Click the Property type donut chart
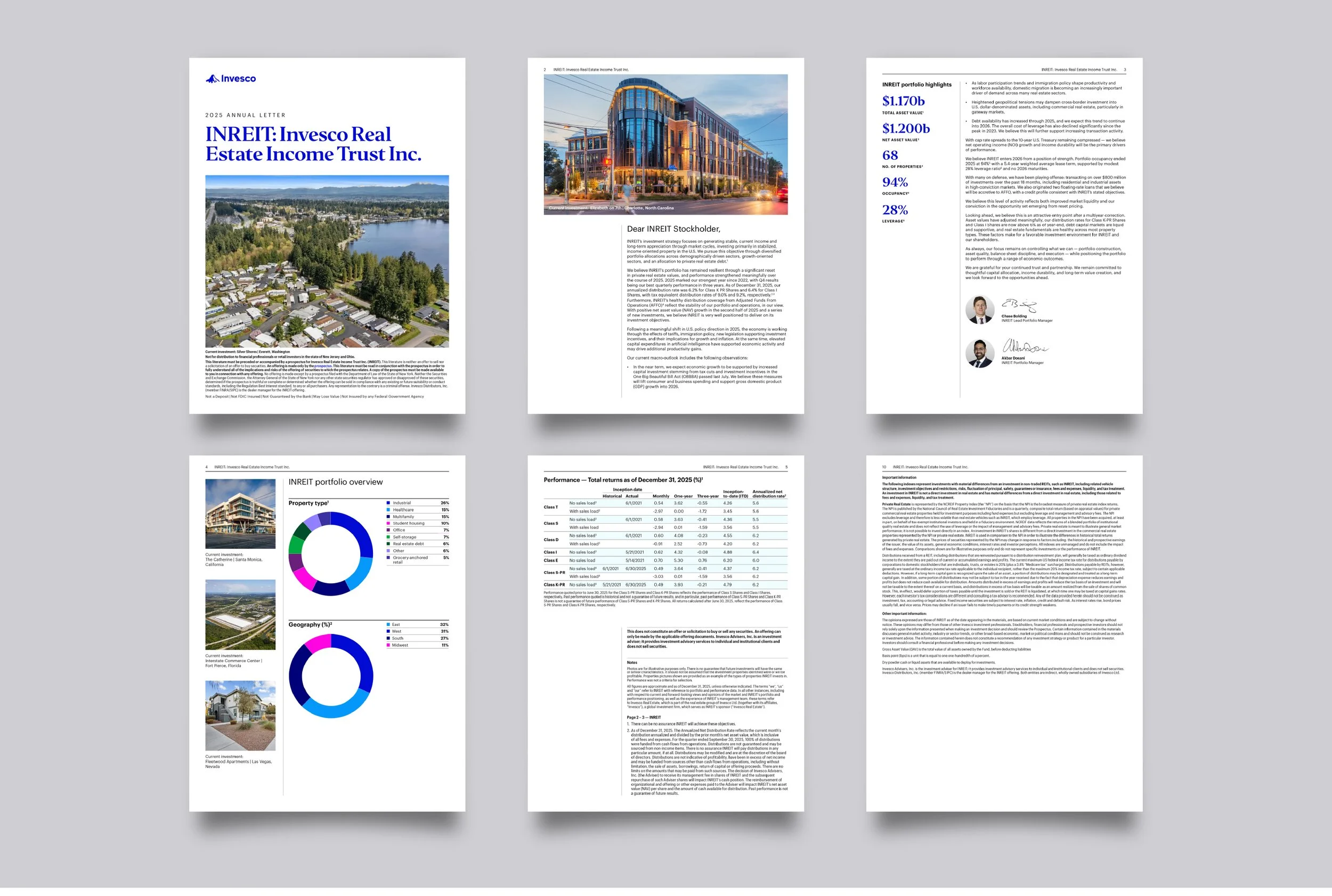The image size is (1332, 896). tap(330, 553)
